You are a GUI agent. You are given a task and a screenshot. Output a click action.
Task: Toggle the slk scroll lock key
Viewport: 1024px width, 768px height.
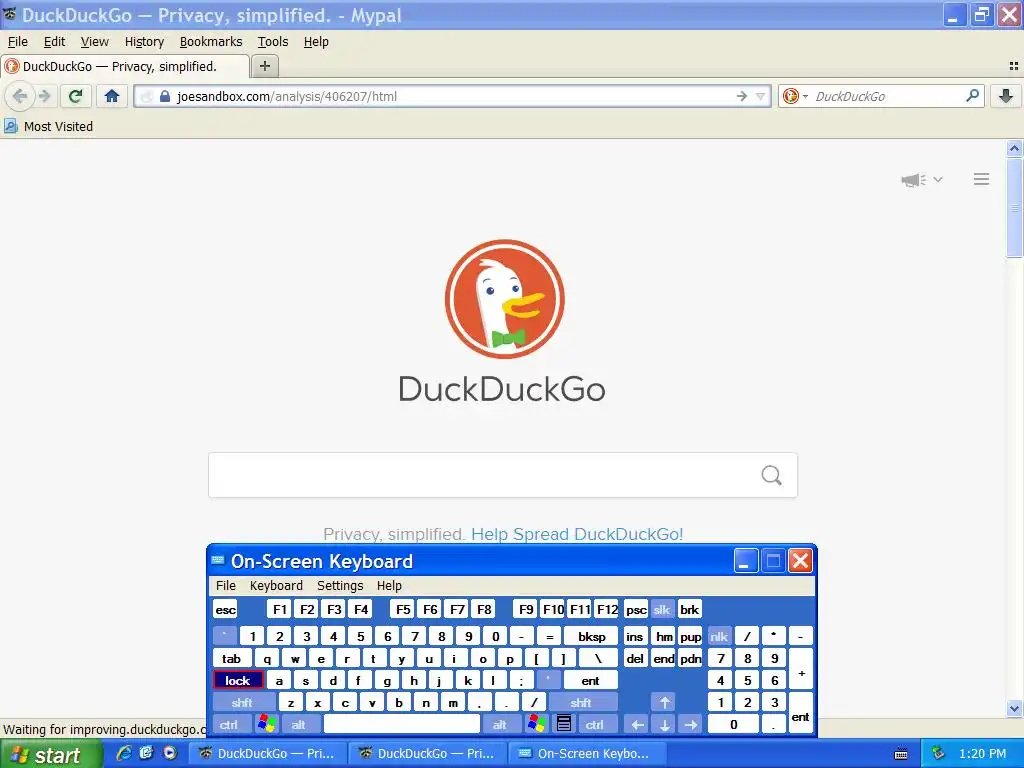[x=662, y=610]
